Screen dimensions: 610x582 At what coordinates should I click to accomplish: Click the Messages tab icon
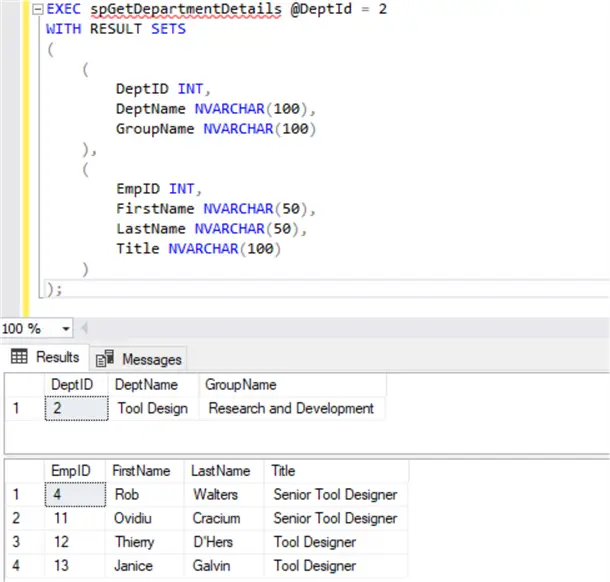coord(104,359)
